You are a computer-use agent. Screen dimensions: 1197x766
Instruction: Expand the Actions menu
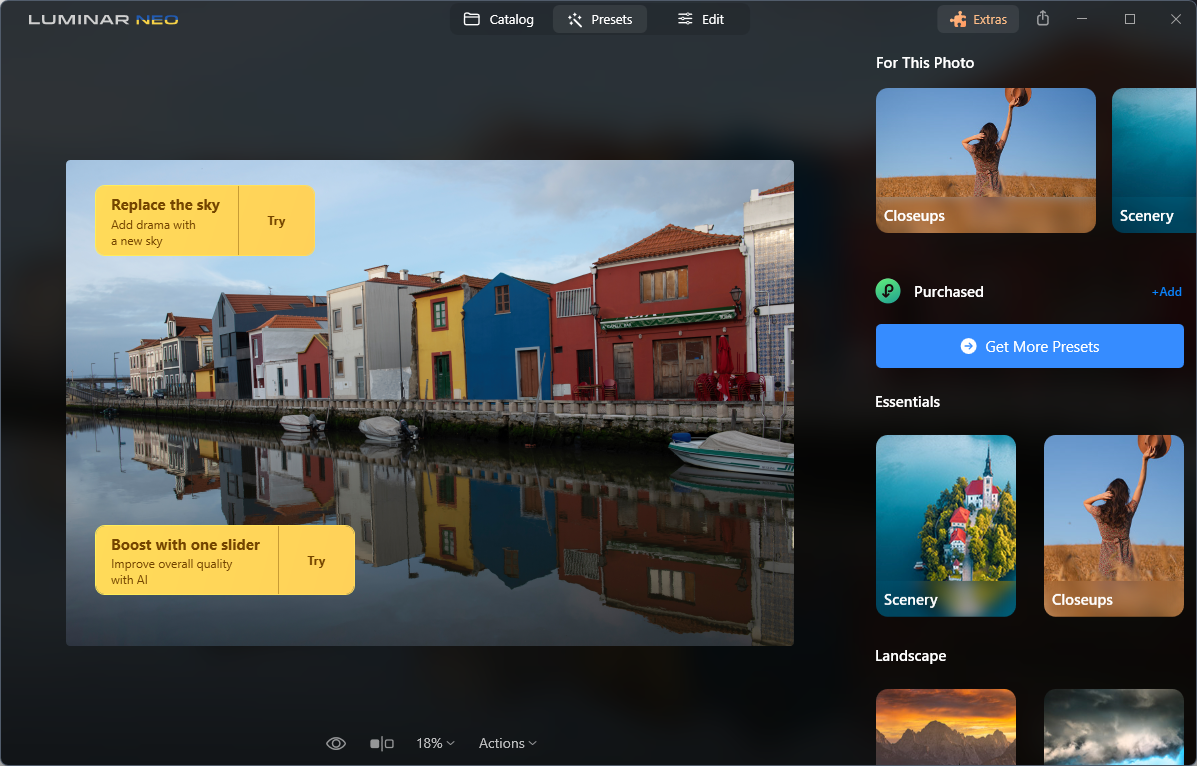(508, 743)
